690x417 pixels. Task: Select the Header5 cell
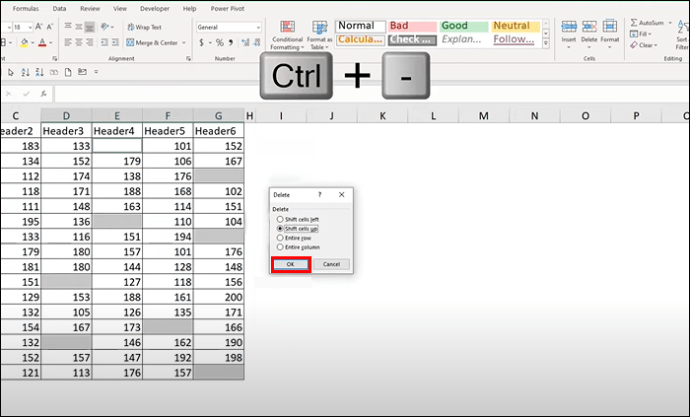(x=168, y=131)
